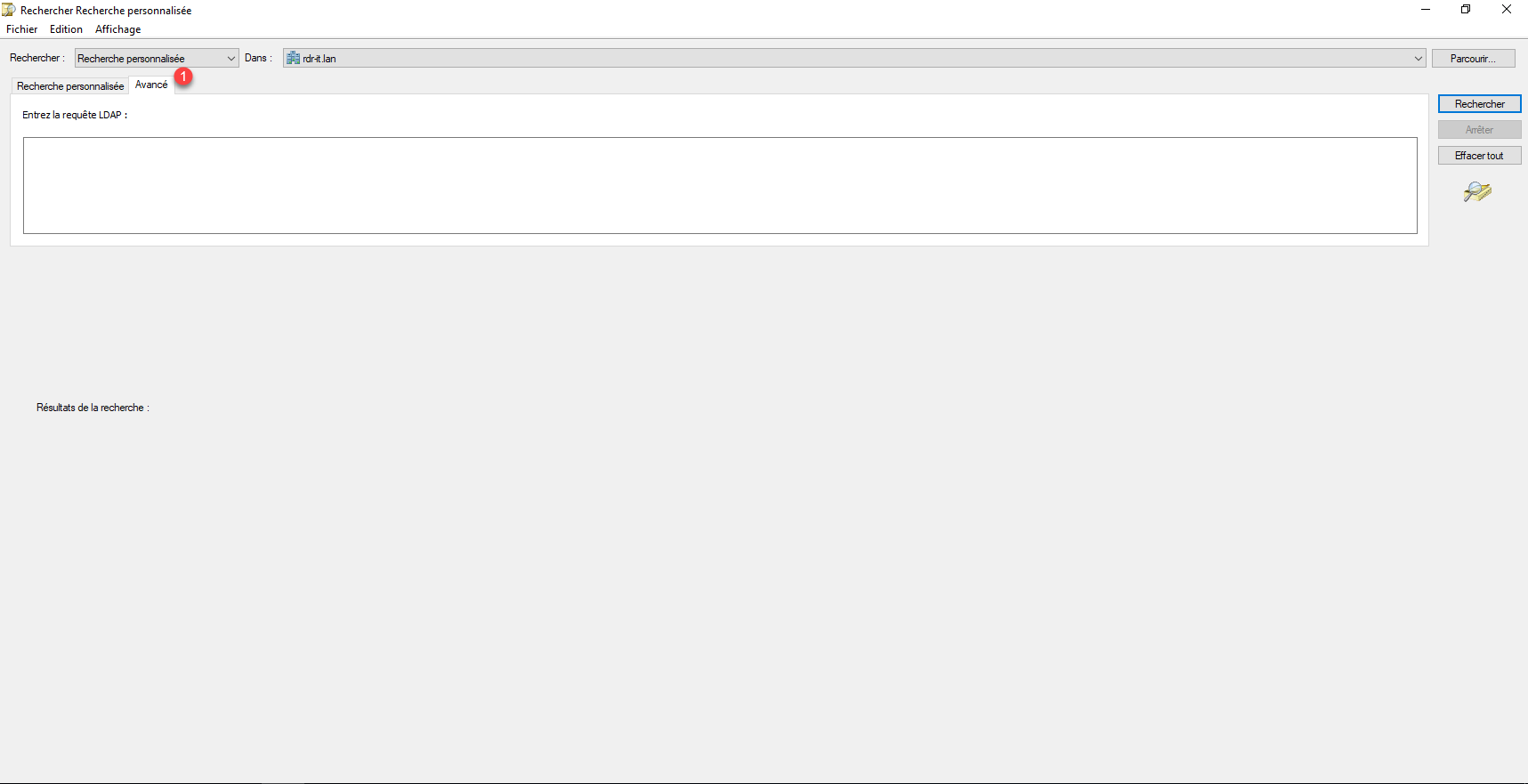Image resolution: width=1528 pixels, height=784 pixels.
Task: Open the Edition menu
Action: point(66,29)
